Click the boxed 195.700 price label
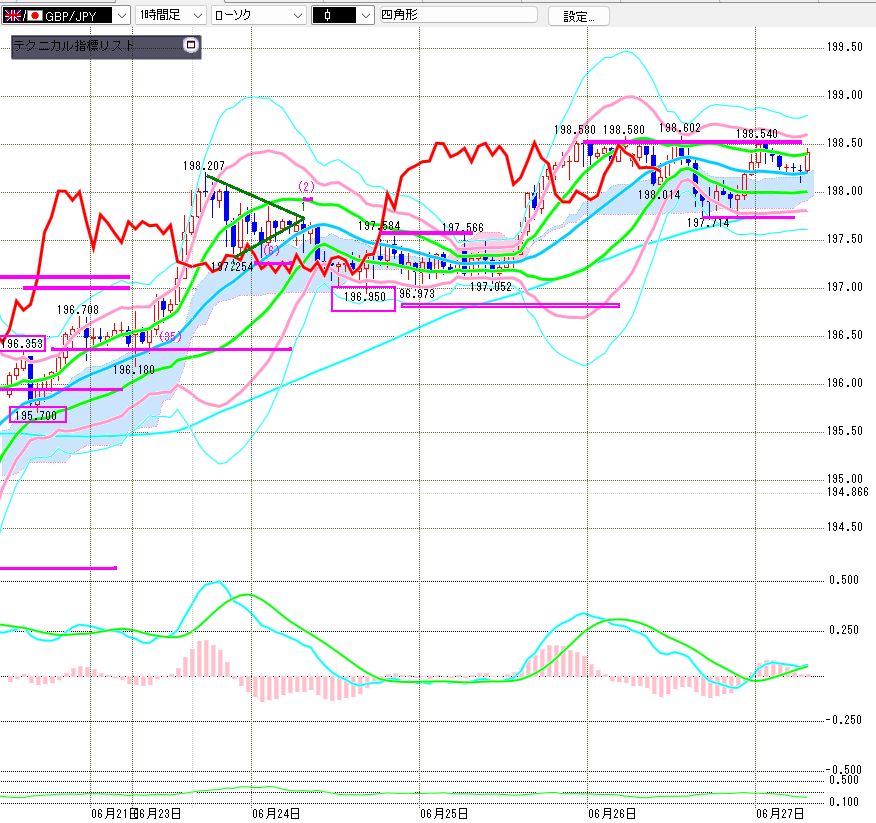Viewport: 876px width, 823px height. click(37, 415)
